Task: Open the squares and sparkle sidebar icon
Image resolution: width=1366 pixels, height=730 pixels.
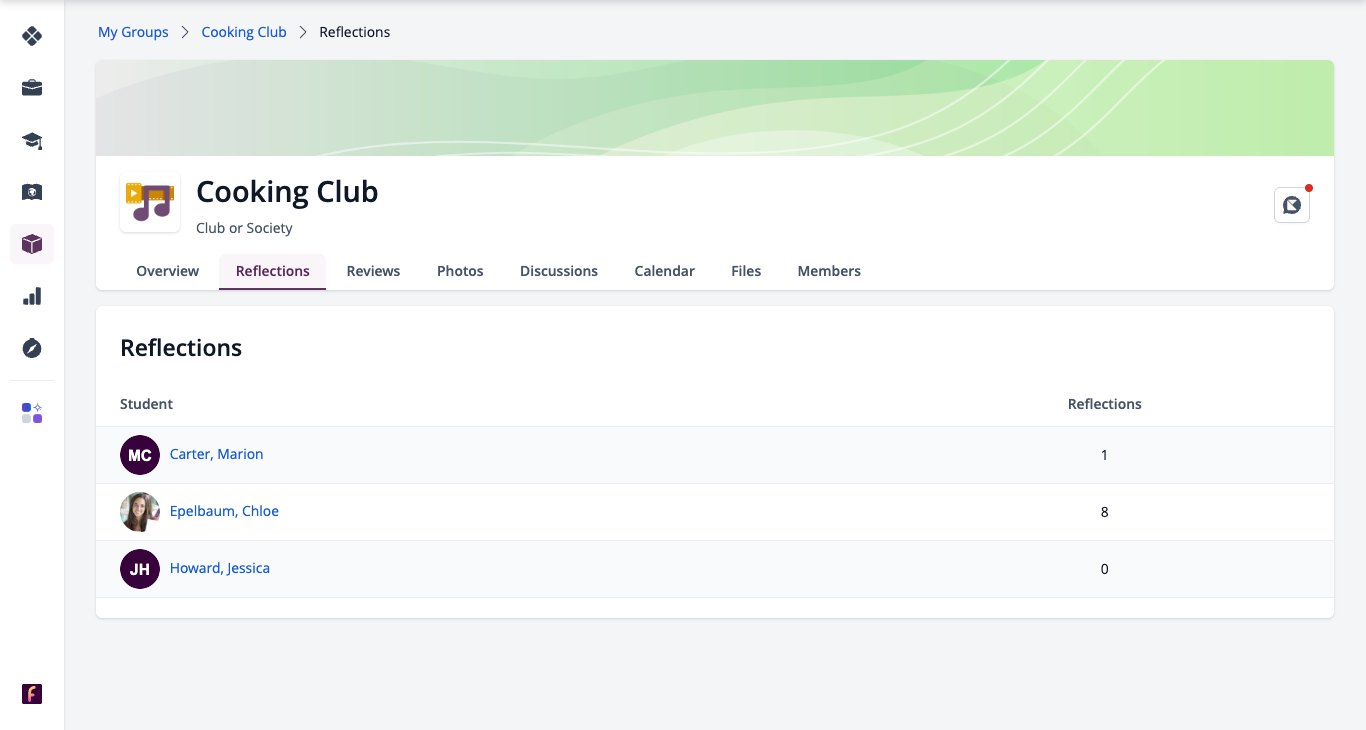Action: pos(32,413)
